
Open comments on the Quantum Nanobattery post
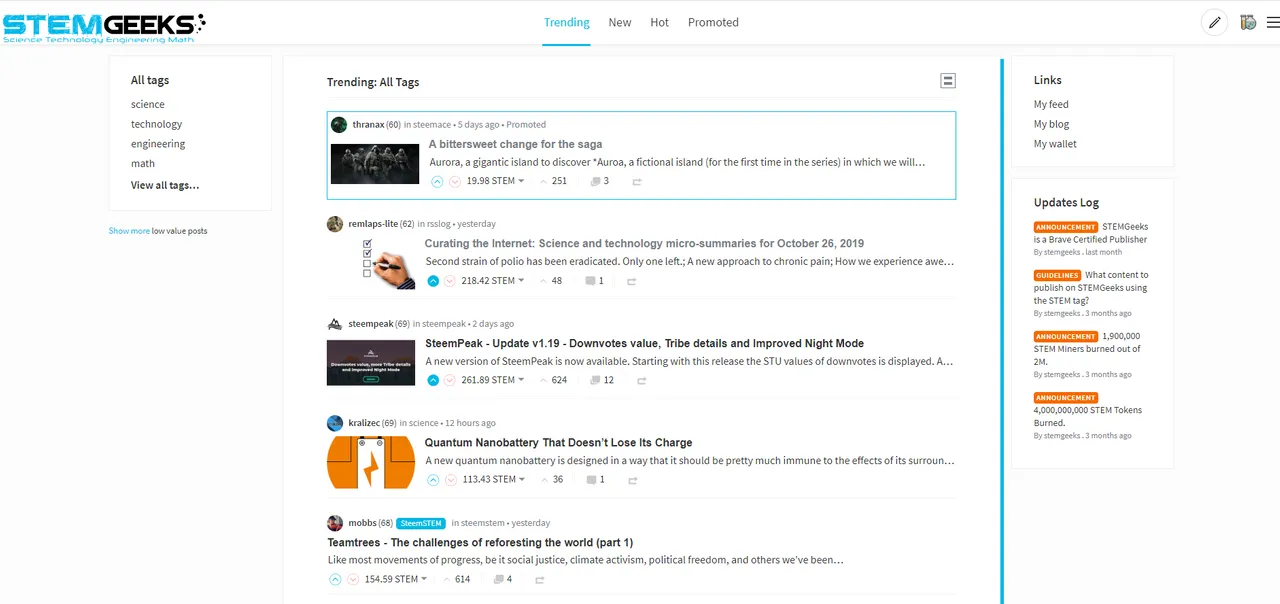coord(595,480)
